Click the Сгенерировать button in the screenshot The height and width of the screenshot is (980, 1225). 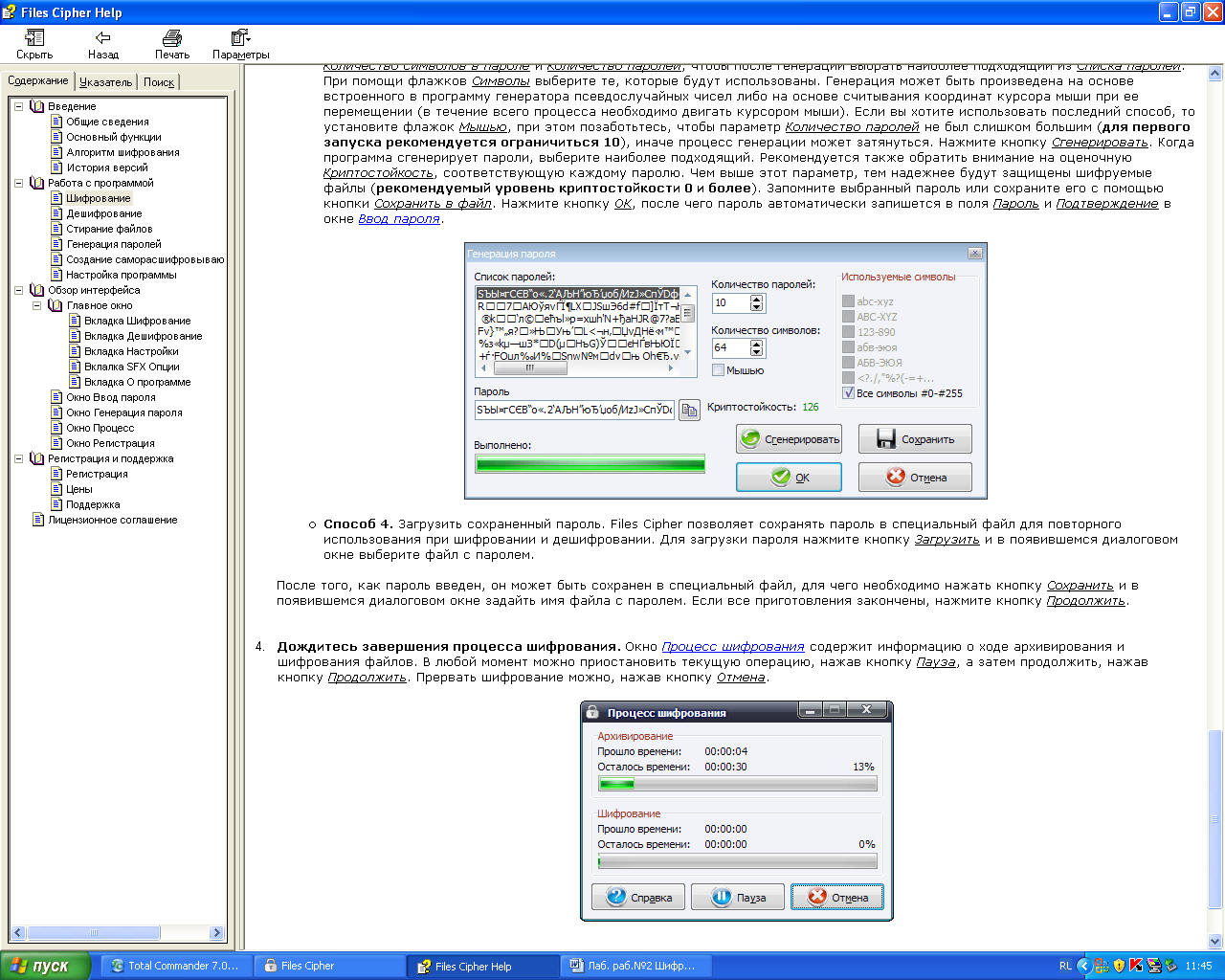point(790,439)
